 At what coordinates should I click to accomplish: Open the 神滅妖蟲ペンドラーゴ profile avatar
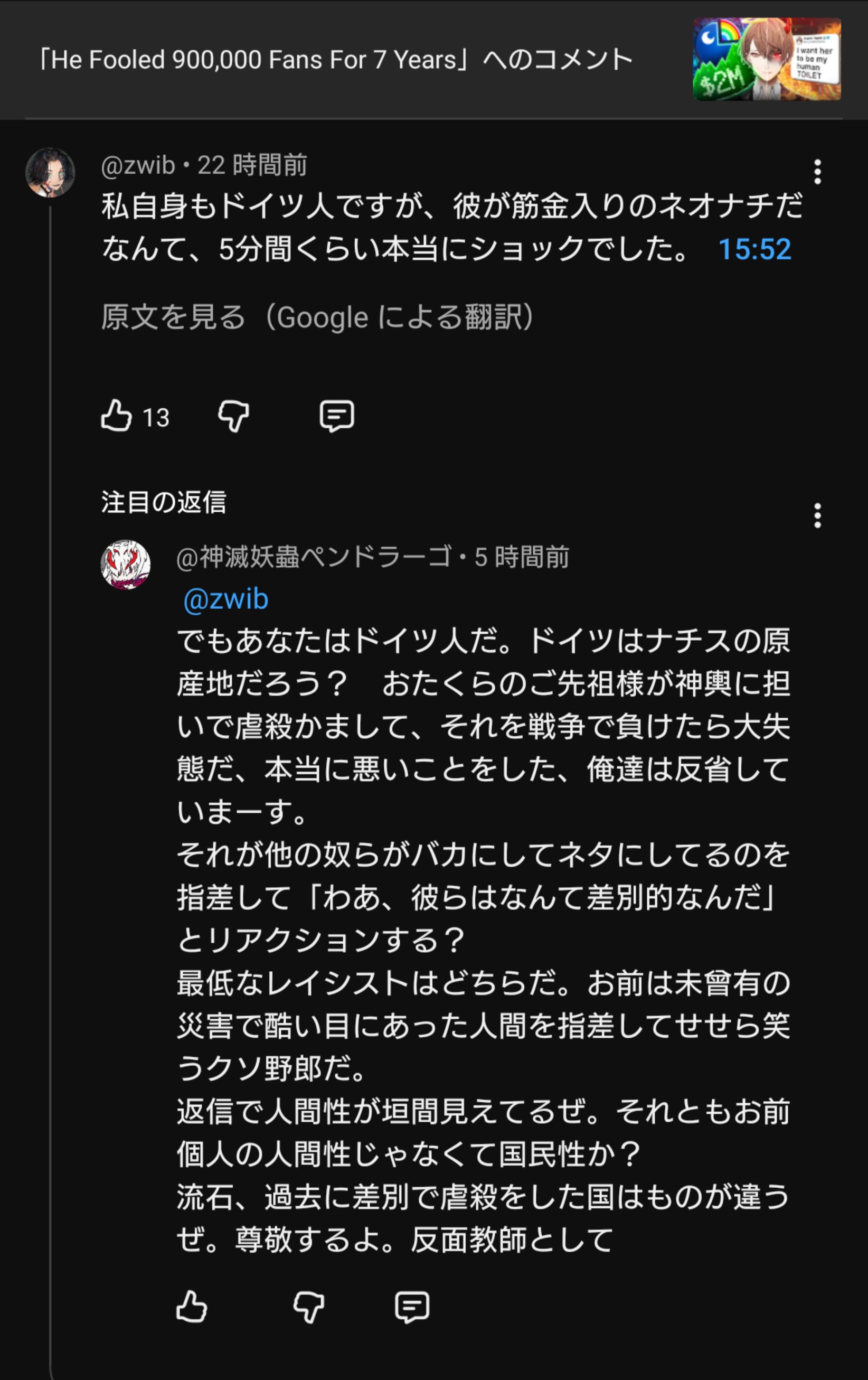click(126, 565)
